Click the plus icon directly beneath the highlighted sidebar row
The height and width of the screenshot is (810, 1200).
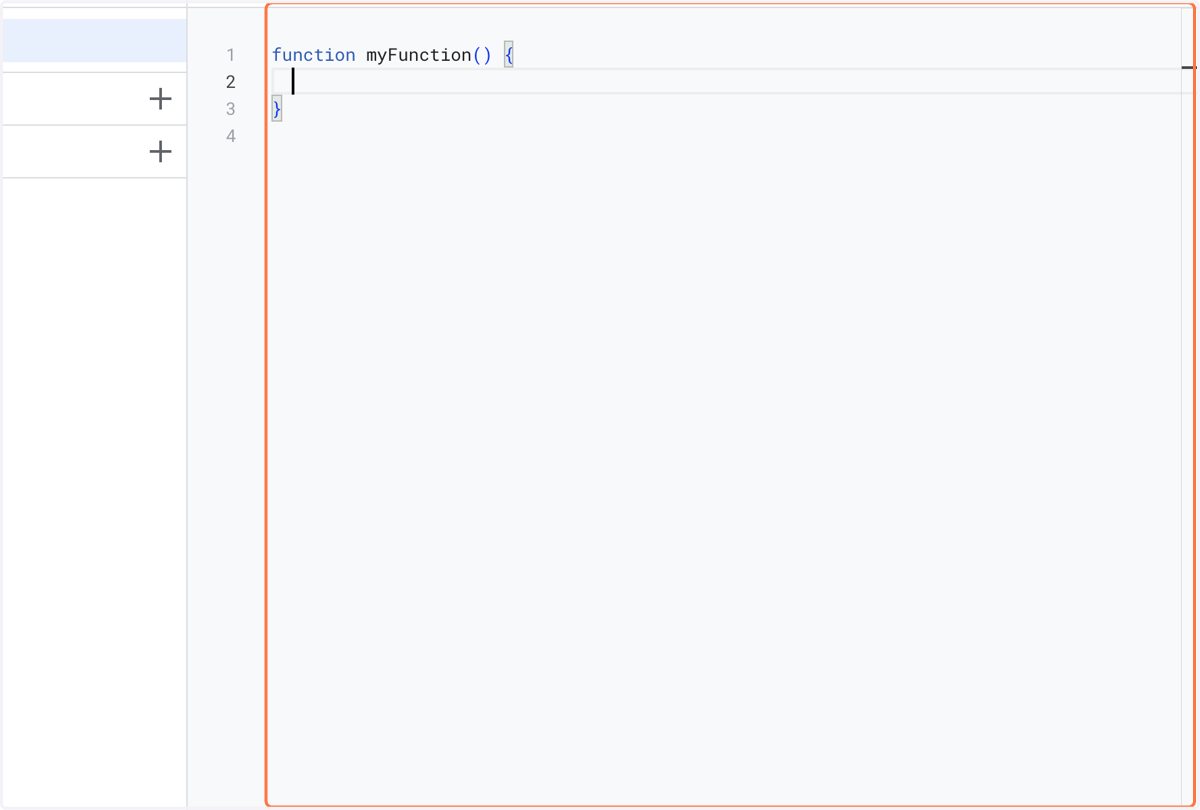pos(160,99)
